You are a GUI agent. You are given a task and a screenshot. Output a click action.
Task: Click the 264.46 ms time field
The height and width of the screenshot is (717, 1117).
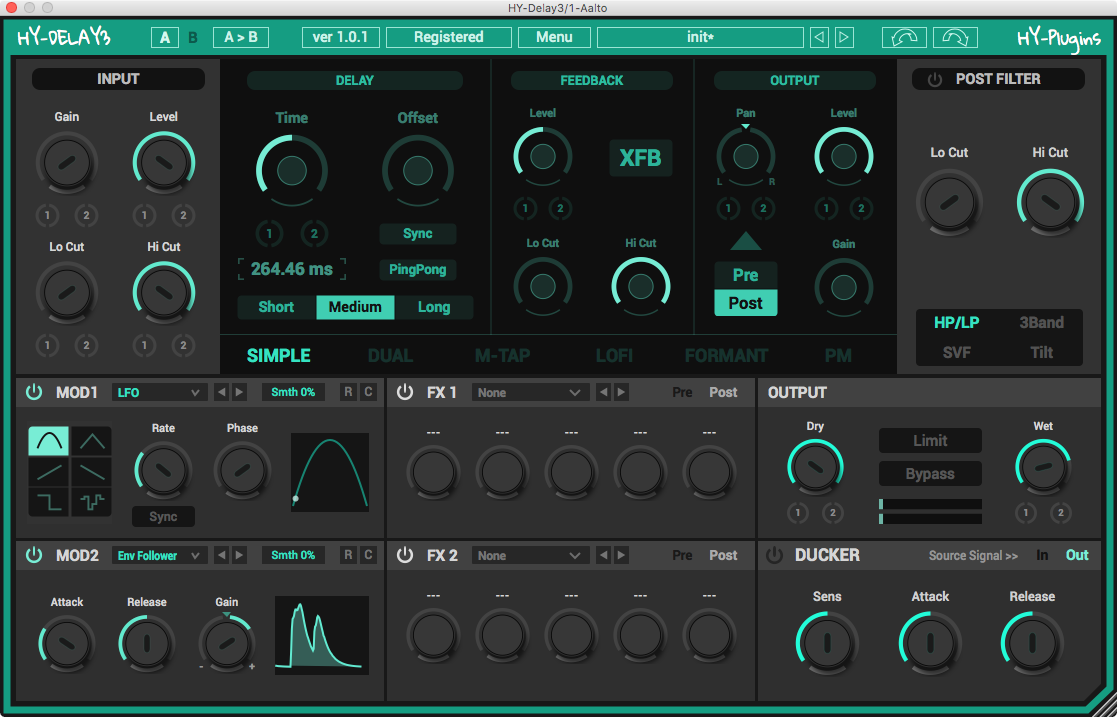coord(291,269)
